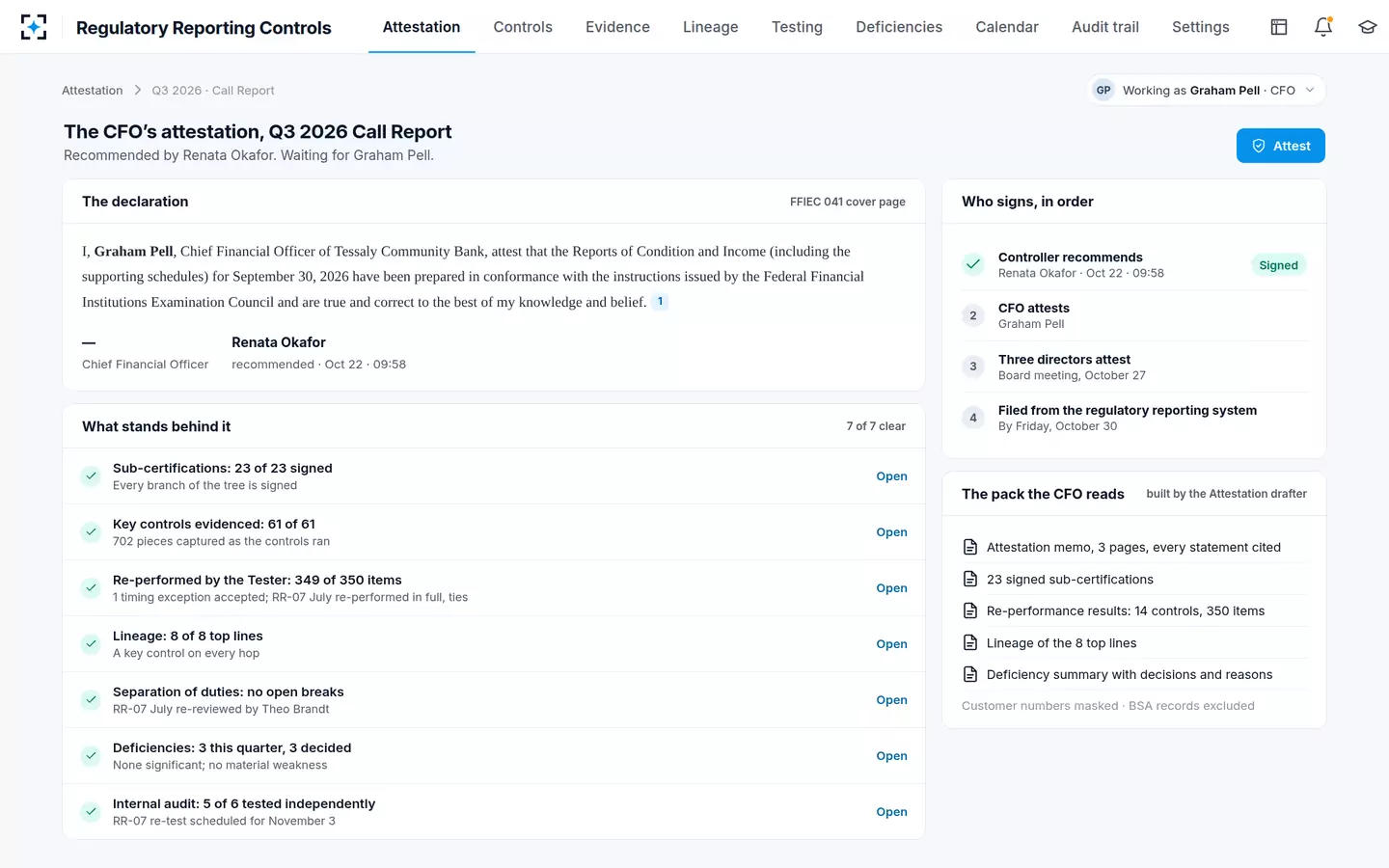Open the Internal audit row detail link
The height and width of the screenshot is (868, 1389).
(x=891, y=812)
